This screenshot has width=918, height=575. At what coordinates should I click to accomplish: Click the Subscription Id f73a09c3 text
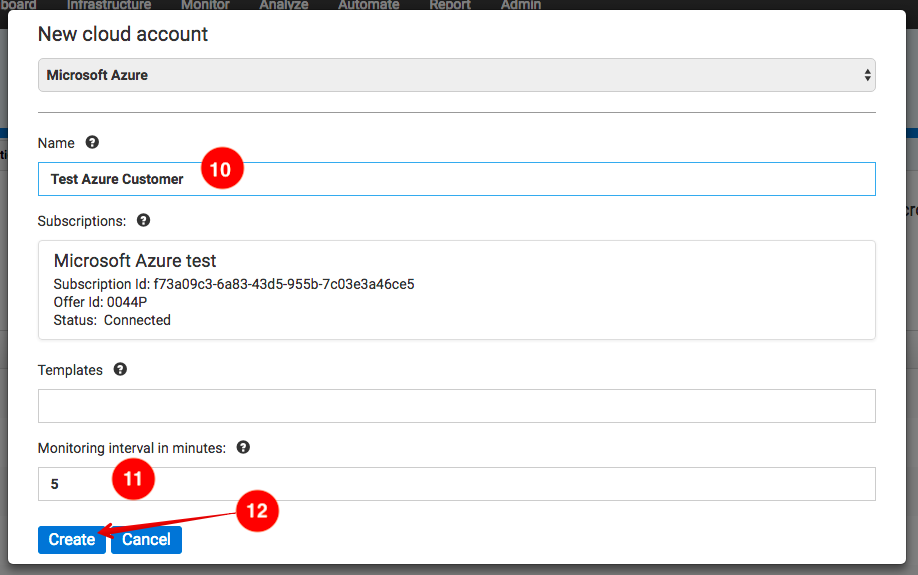pos(234,284)
